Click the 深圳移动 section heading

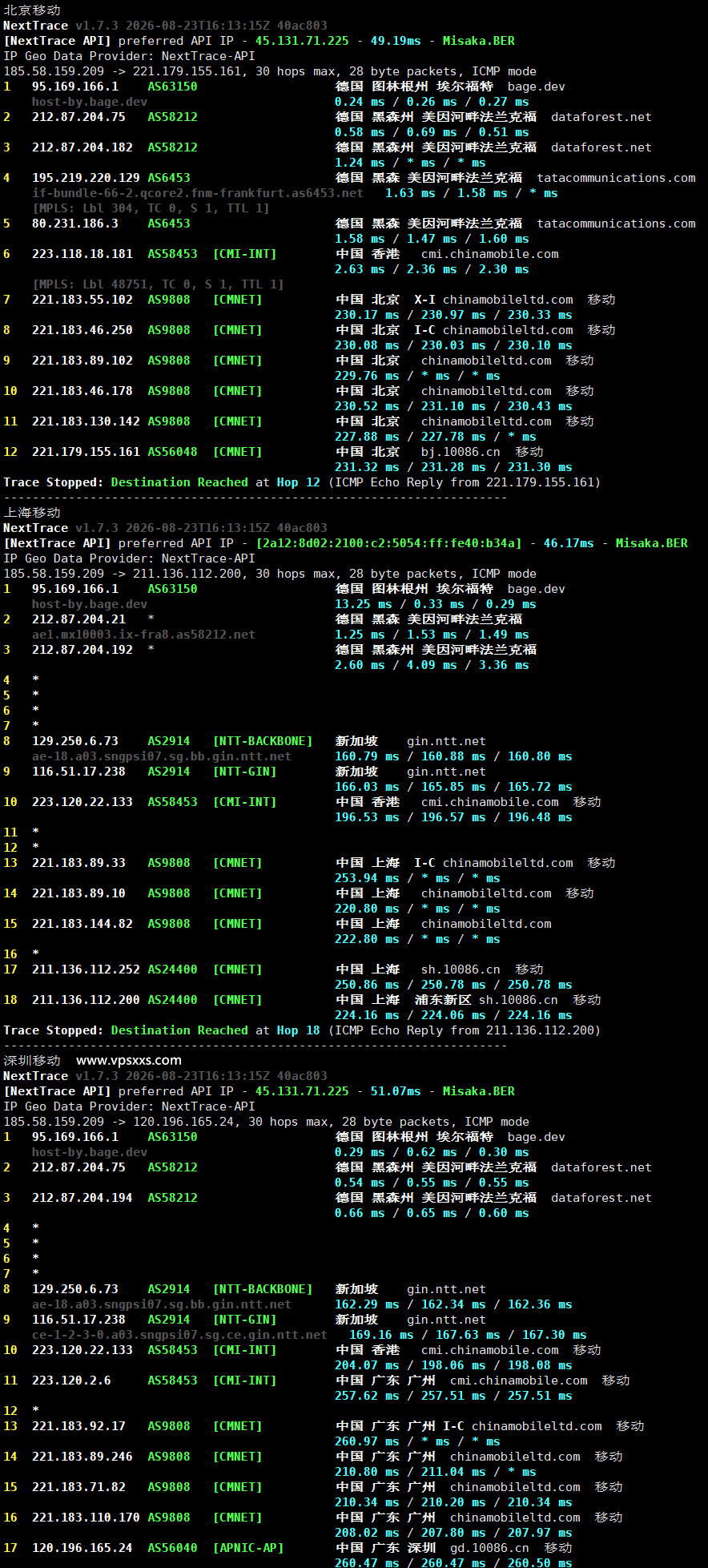coord(32,1061)
